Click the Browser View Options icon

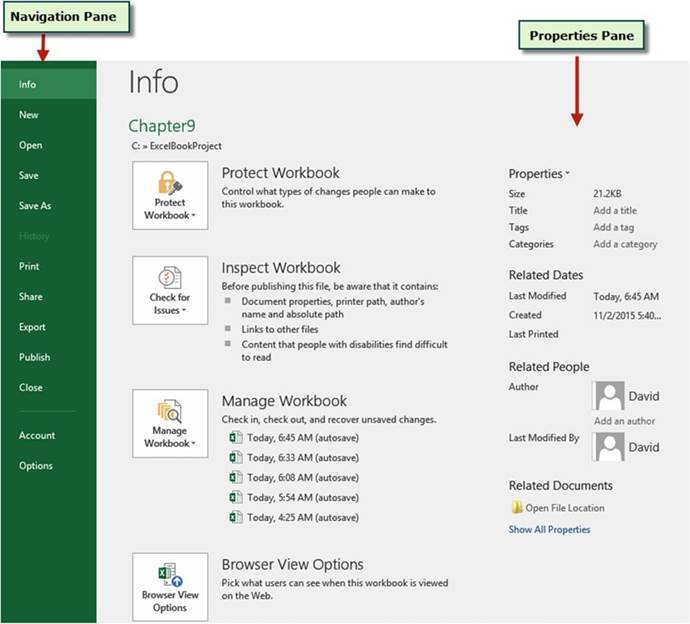click(170, 573)
